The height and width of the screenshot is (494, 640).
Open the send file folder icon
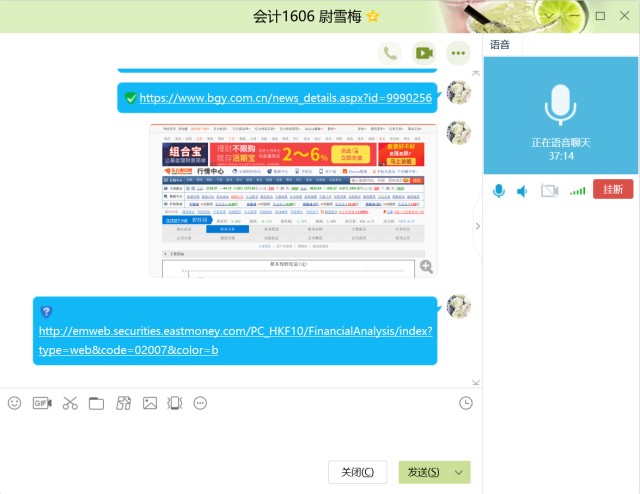tap(96, 403)
